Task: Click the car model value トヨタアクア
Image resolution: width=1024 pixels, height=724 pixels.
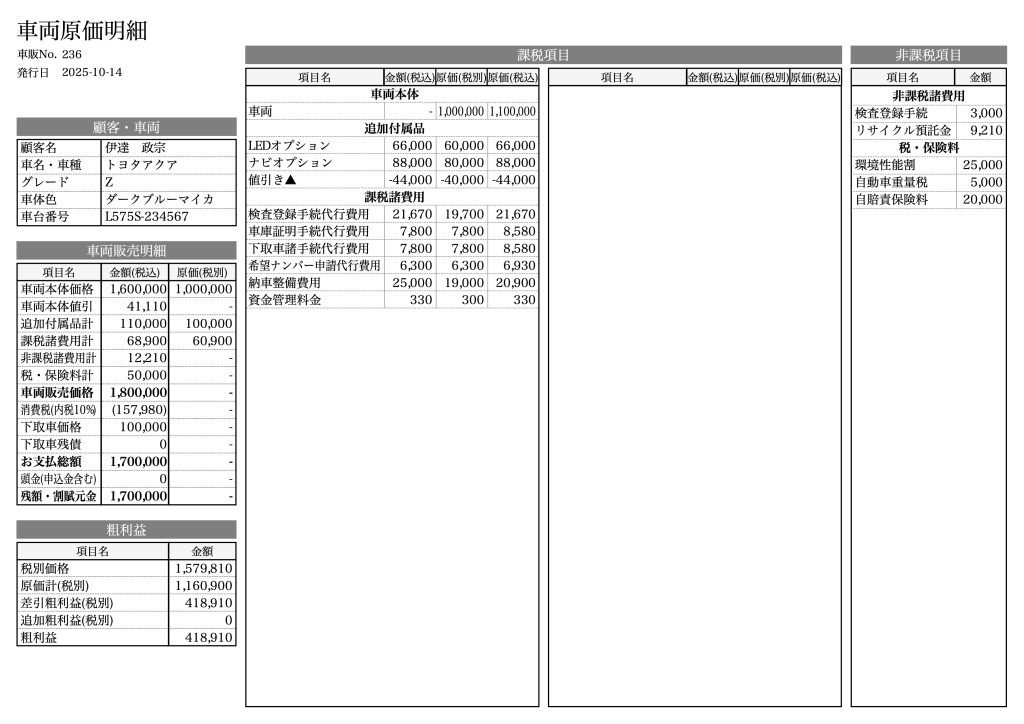Action: click(x=141, y=164)
